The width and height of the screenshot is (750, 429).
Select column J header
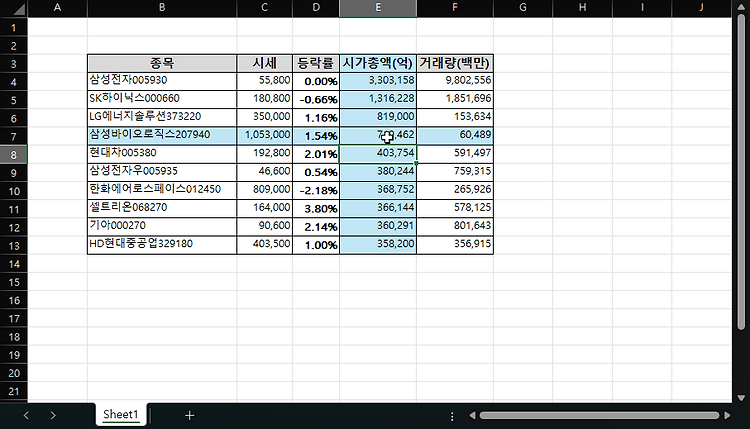(x=702, y=8)
